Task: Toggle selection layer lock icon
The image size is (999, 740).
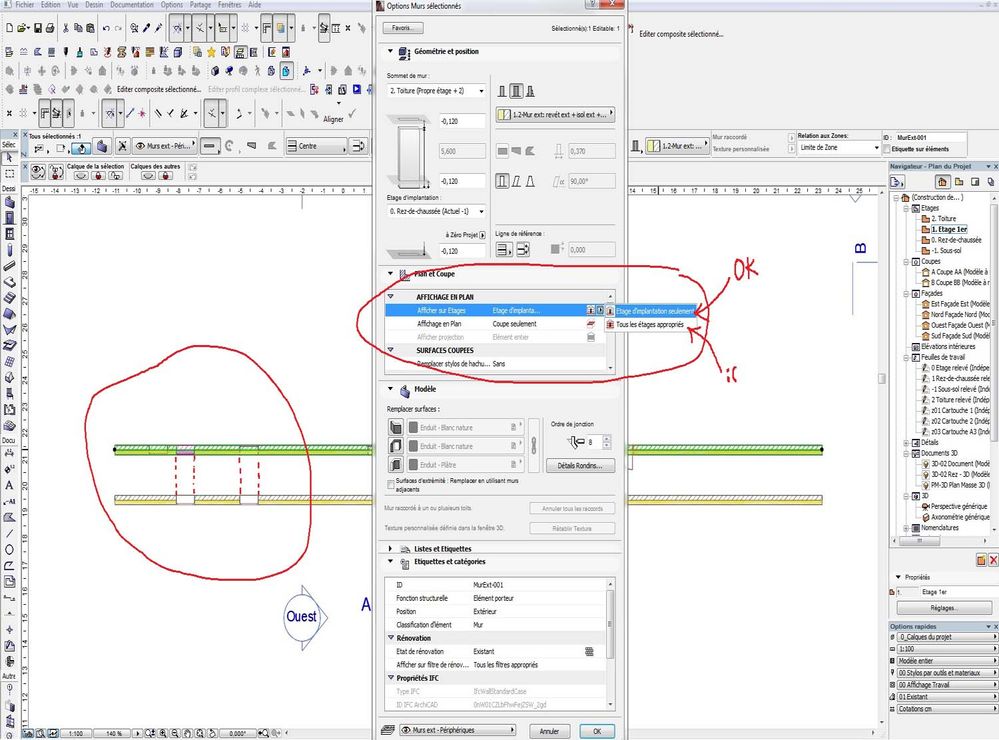Action: pos(98,176)
